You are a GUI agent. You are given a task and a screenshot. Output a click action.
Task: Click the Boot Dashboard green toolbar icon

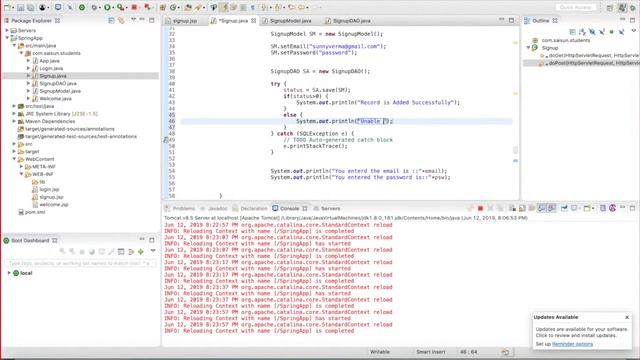[x=82, y=7]
